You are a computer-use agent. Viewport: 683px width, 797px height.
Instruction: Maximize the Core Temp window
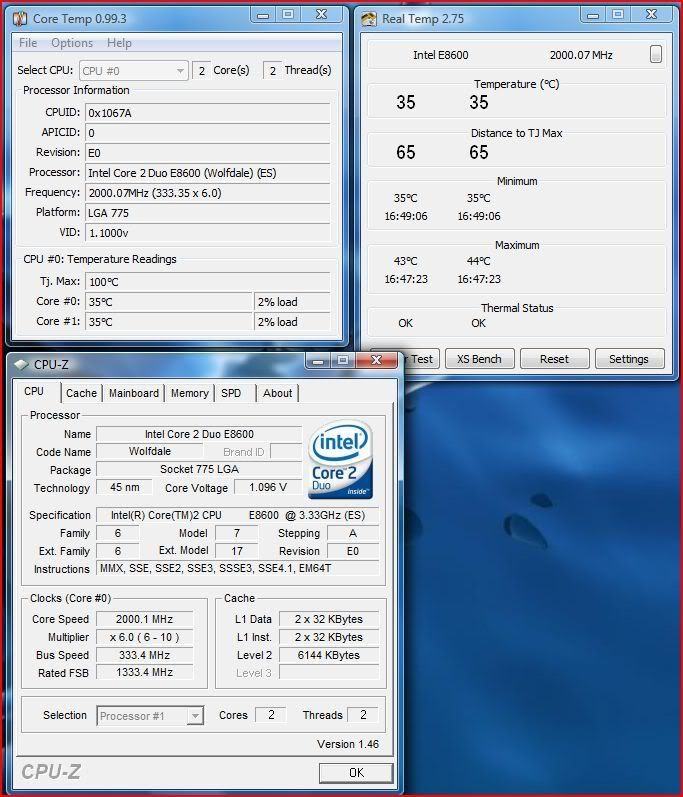pyautogui.click(x=288, y=15)
